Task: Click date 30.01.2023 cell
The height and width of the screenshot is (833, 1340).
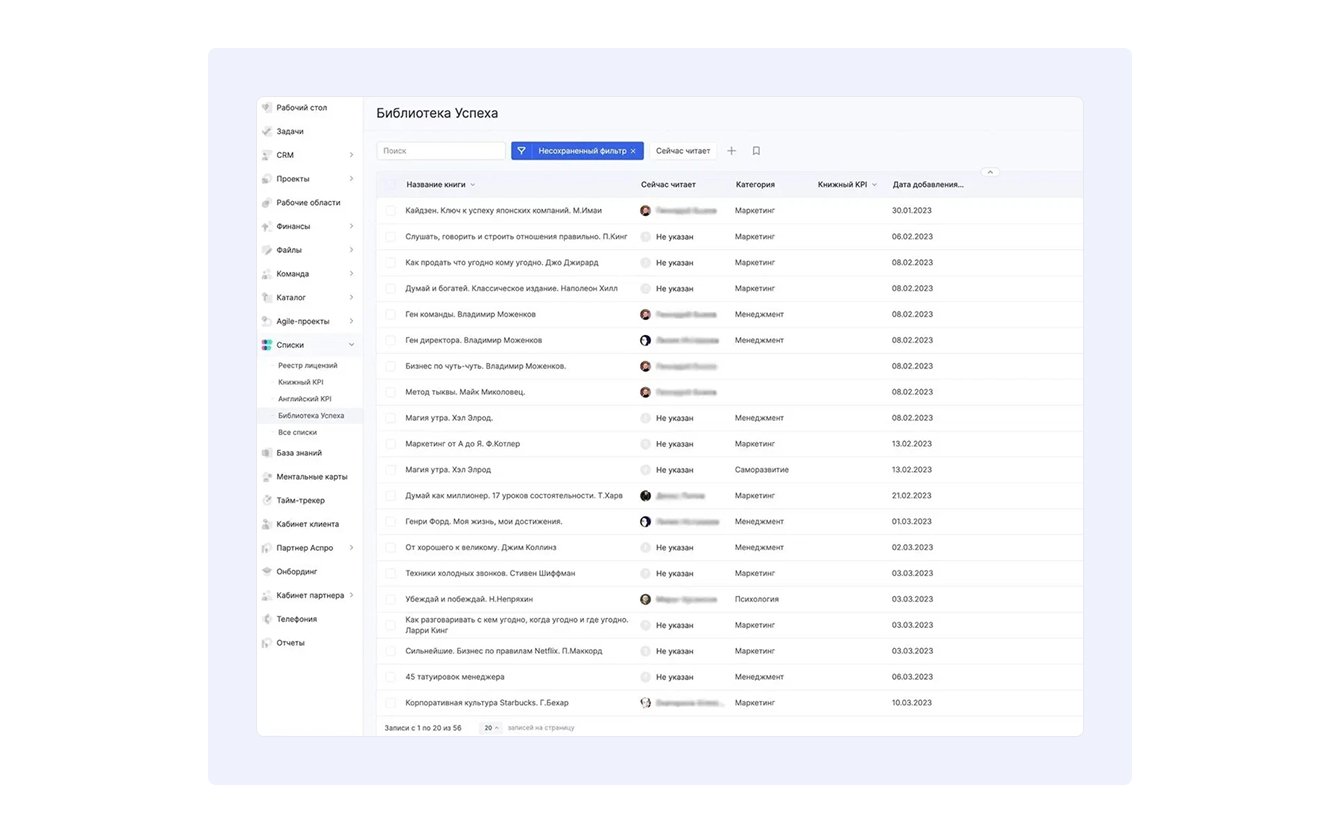Action: (912, 211)
